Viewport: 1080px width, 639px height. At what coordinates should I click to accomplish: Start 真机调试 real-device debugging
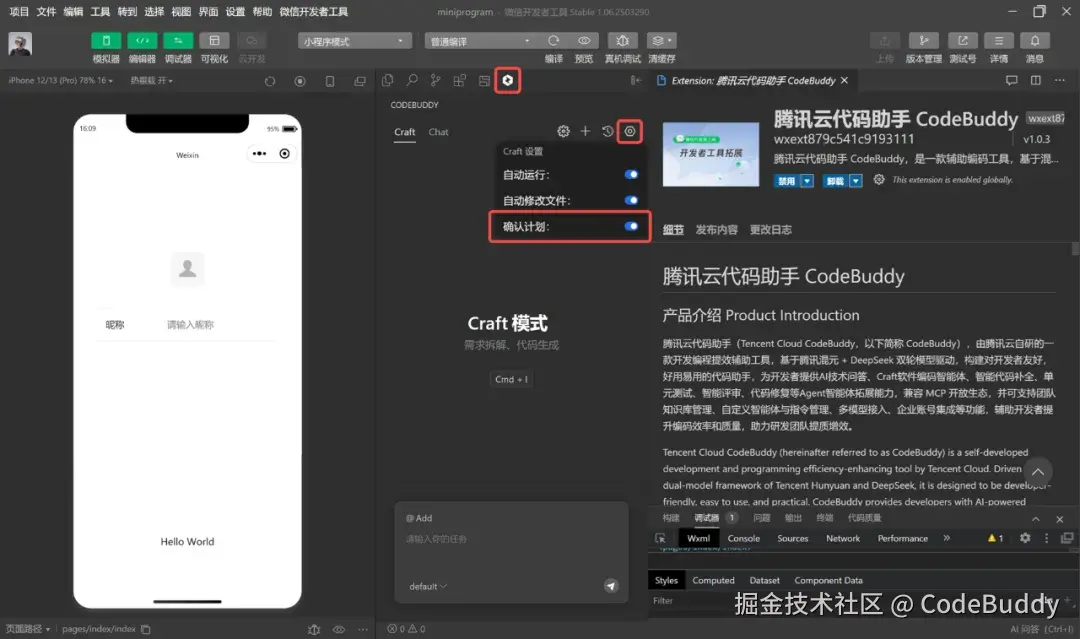click(x=620, y=40)
